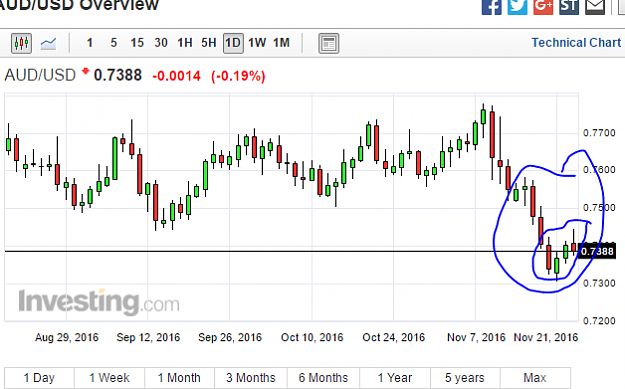Viewport: 625px width, 389px height.
Task: Click the (-0.19%) percent change
Action: (238, 76)
